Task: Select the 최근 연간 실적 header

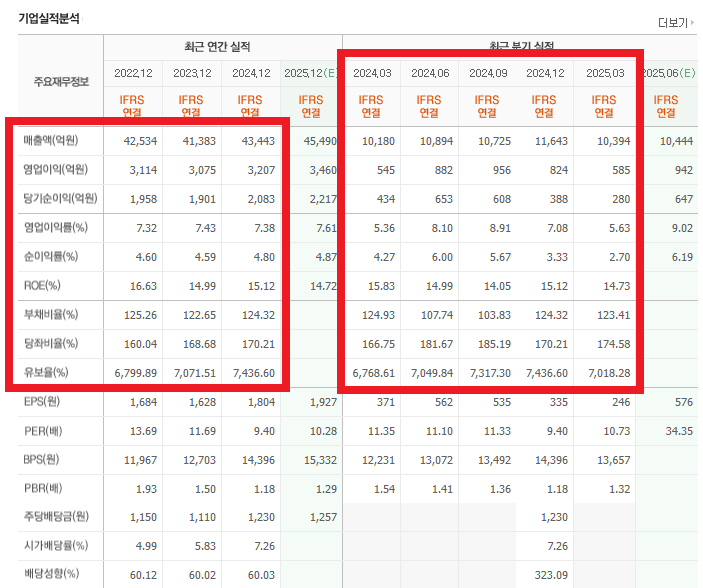Action: coord(217,47)
